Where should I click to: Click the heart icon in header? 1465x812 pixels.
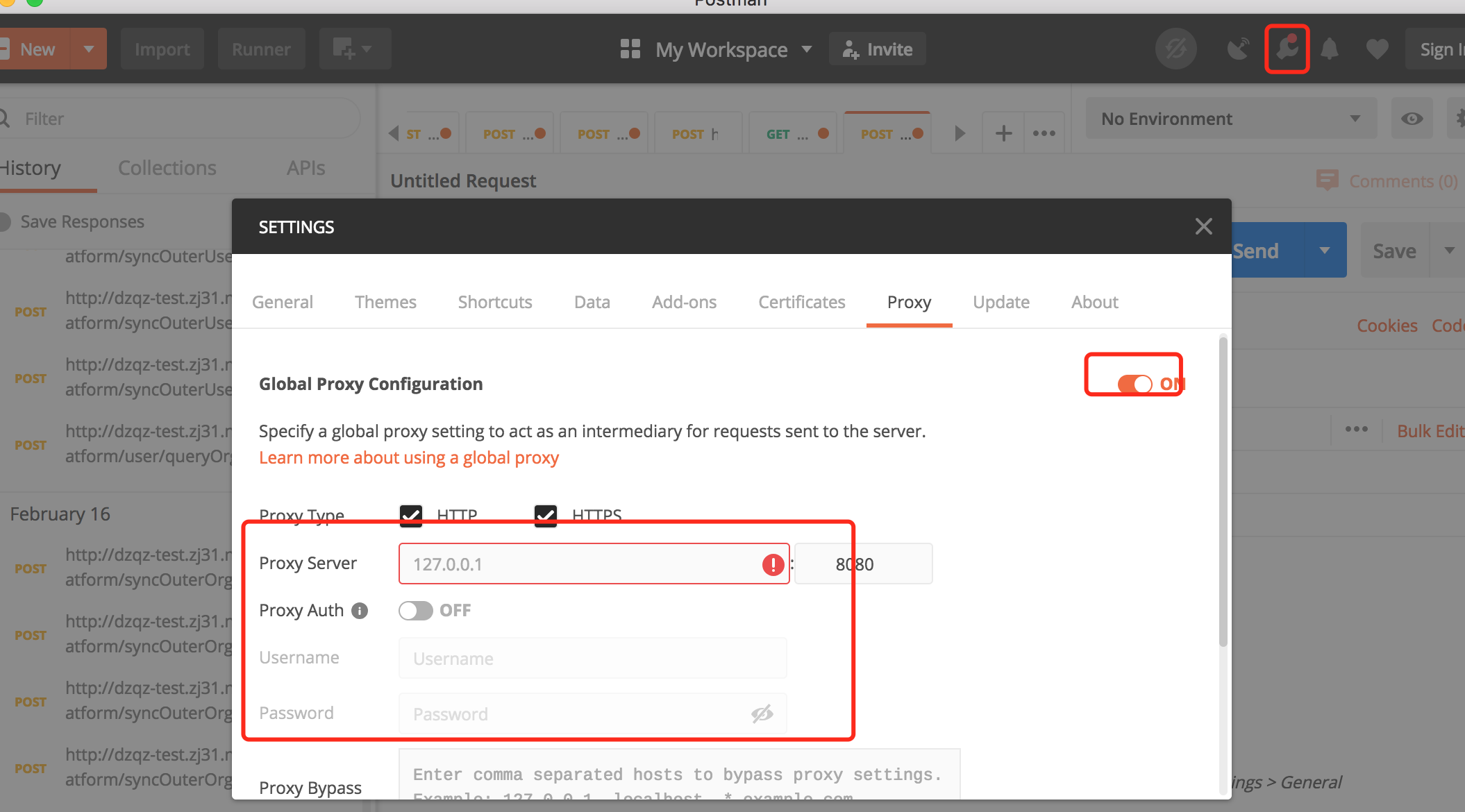coord(1377,49)
